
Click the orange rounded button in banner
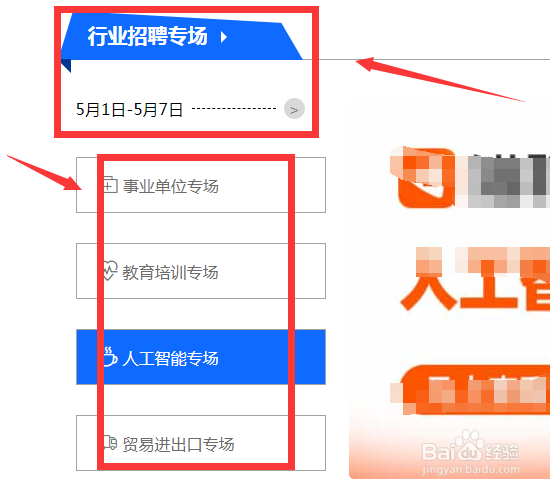tap(475, 389)
